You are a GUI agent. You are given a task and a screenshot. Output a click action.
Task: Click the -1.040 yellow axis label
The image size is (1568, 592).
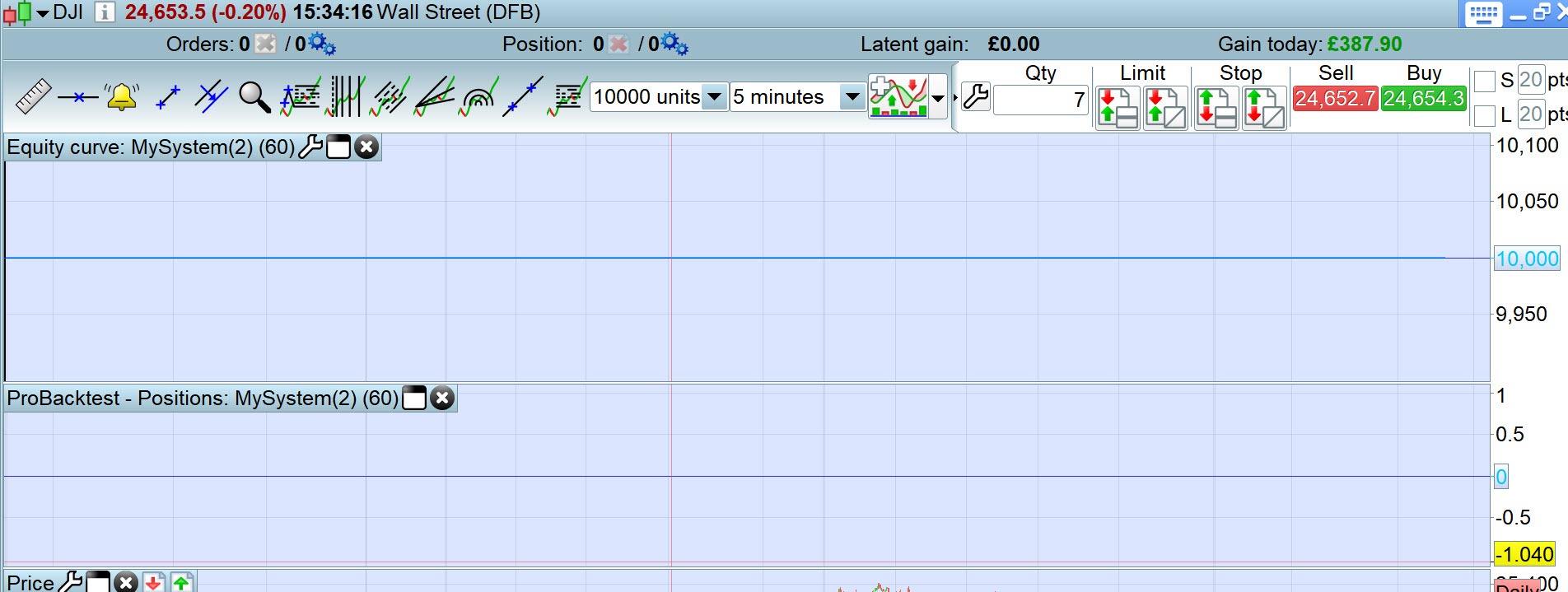[1524, 554]
